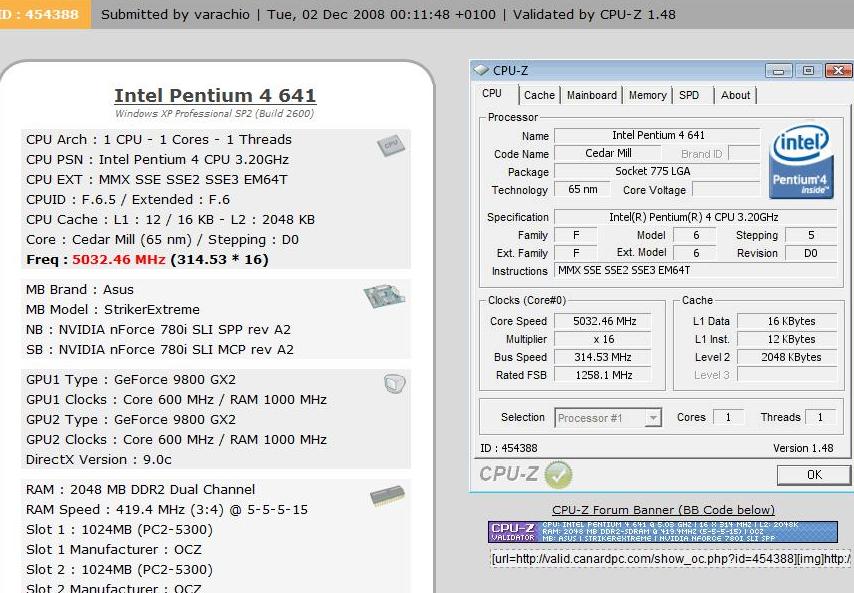Click the L1 Inst. 12 KBytes field
Viewport: 854px width, 593px height.
pos(787,339)
